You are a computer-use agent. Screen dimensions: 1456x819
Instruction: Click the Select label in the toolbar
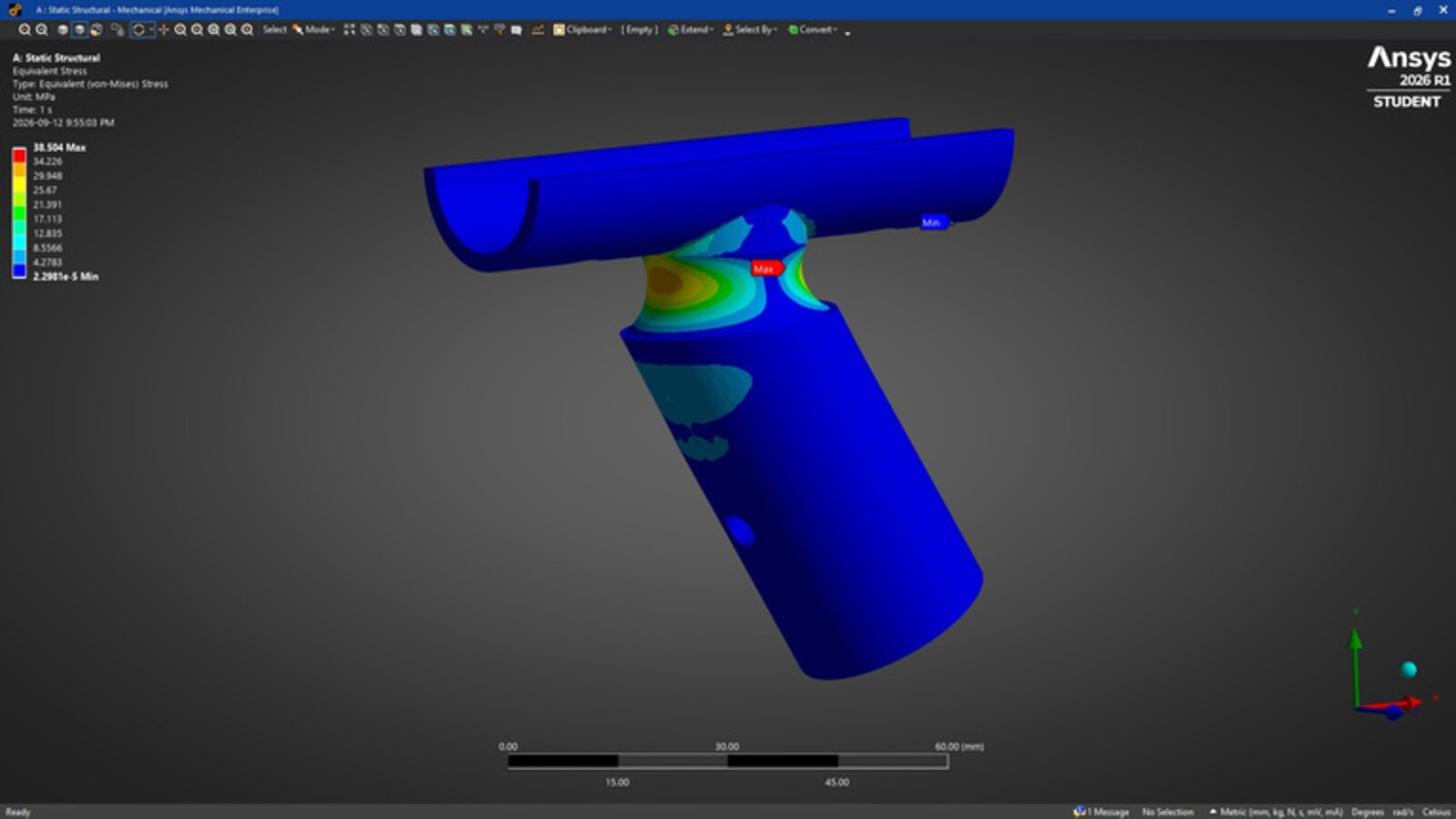coord(275,30)
